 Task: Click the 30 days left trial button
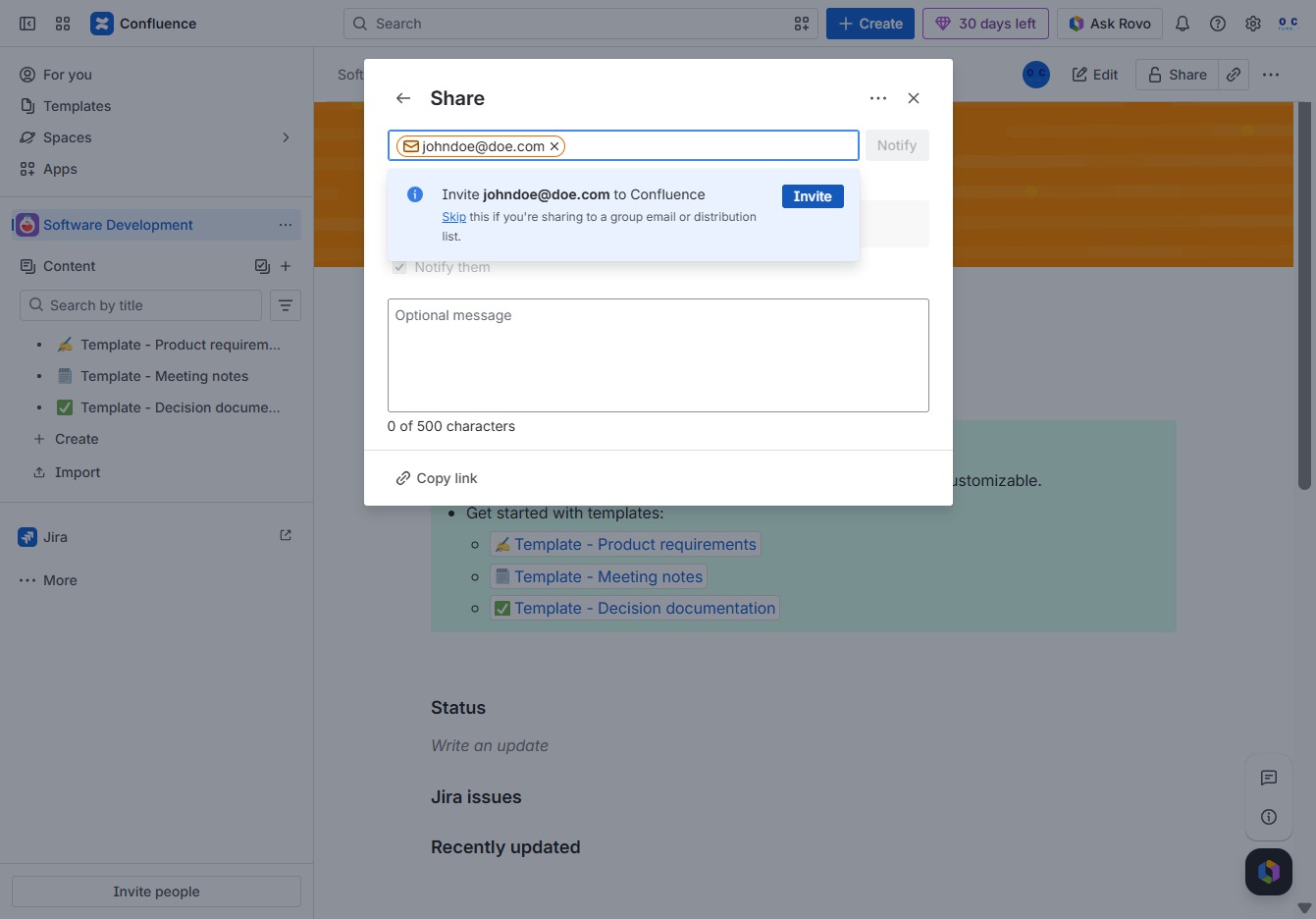tap(985, 24)
